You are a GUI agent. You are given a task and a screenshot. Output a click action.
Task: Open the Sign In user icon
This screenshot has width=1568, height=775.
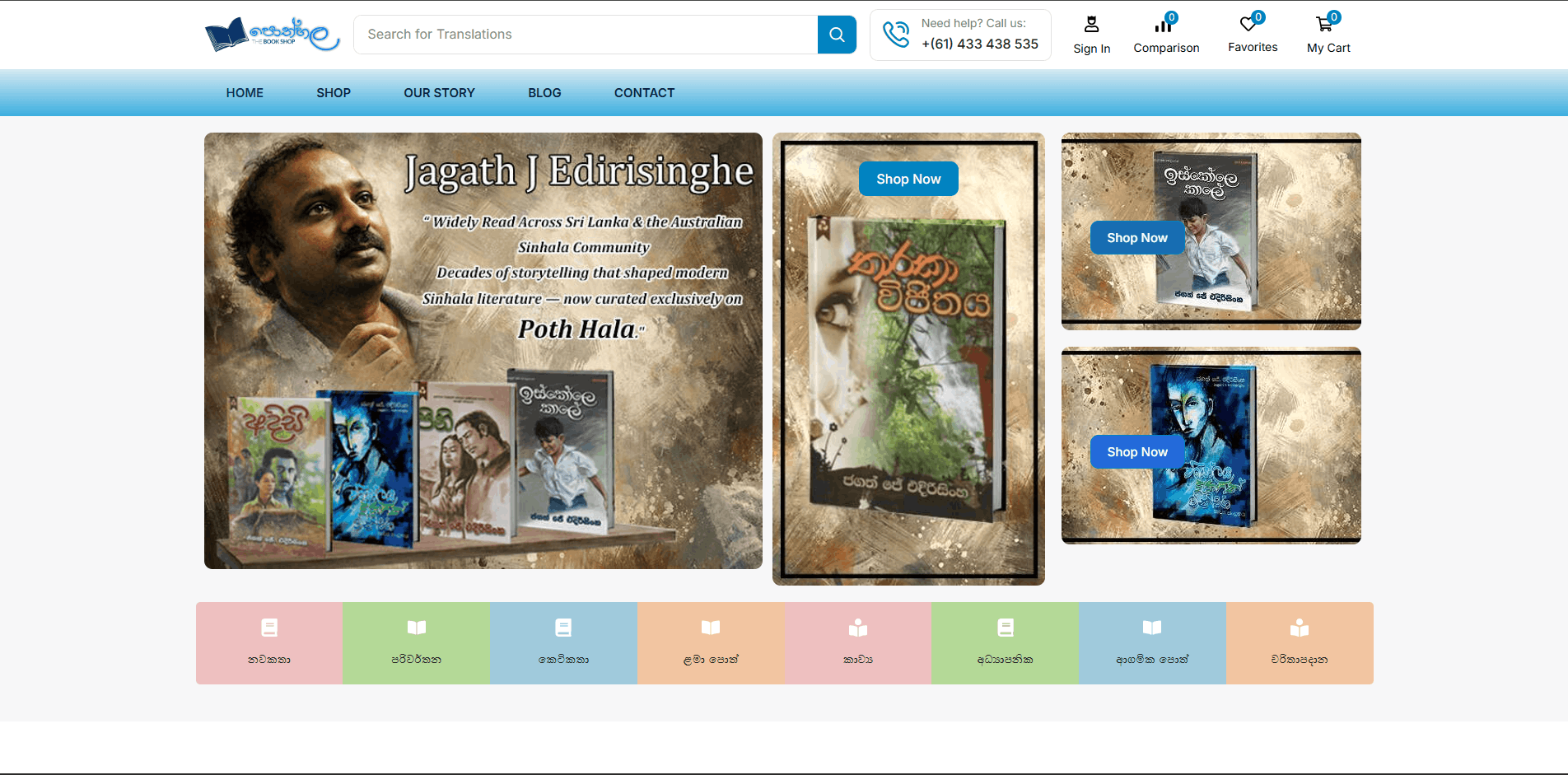[x=1091, y=25]
